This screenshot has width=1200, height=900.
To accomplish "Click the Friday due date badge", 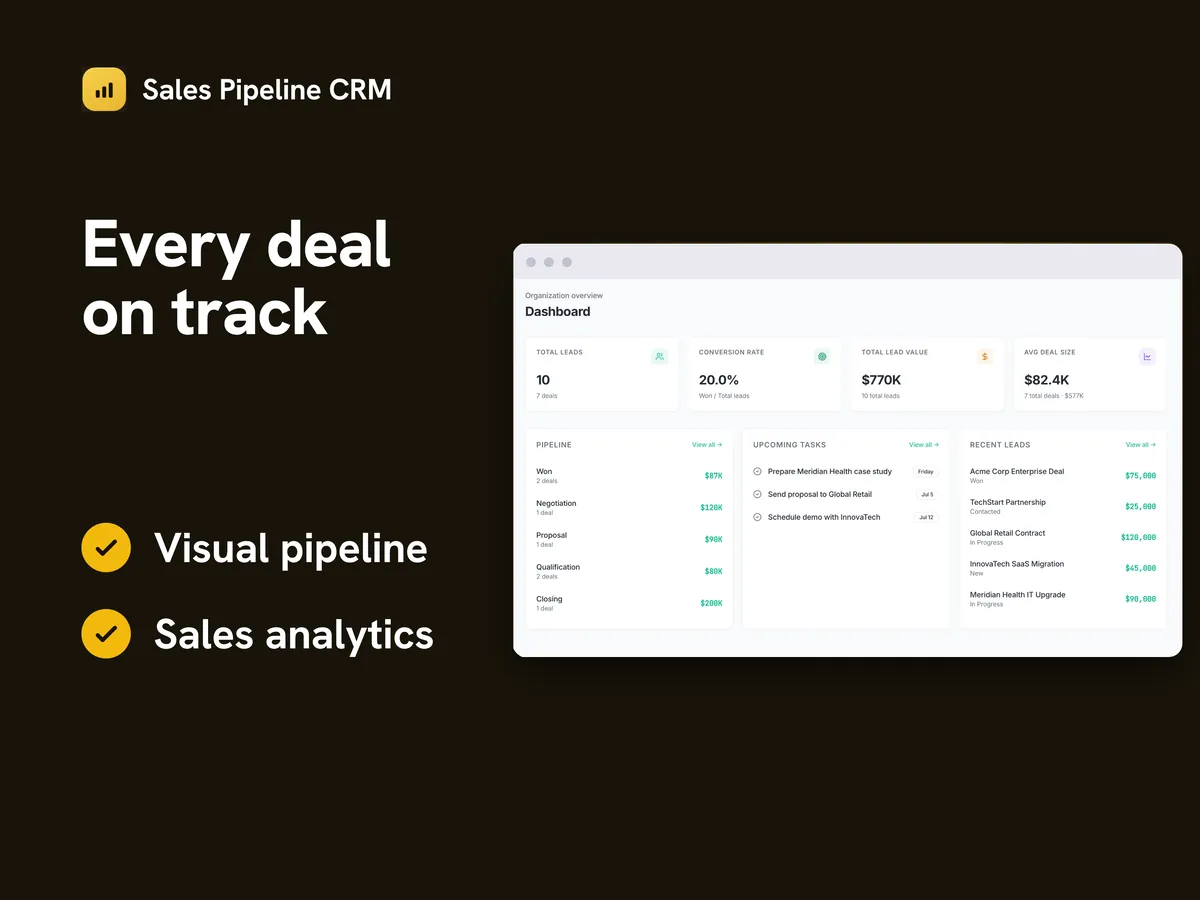I will (925, 471).
